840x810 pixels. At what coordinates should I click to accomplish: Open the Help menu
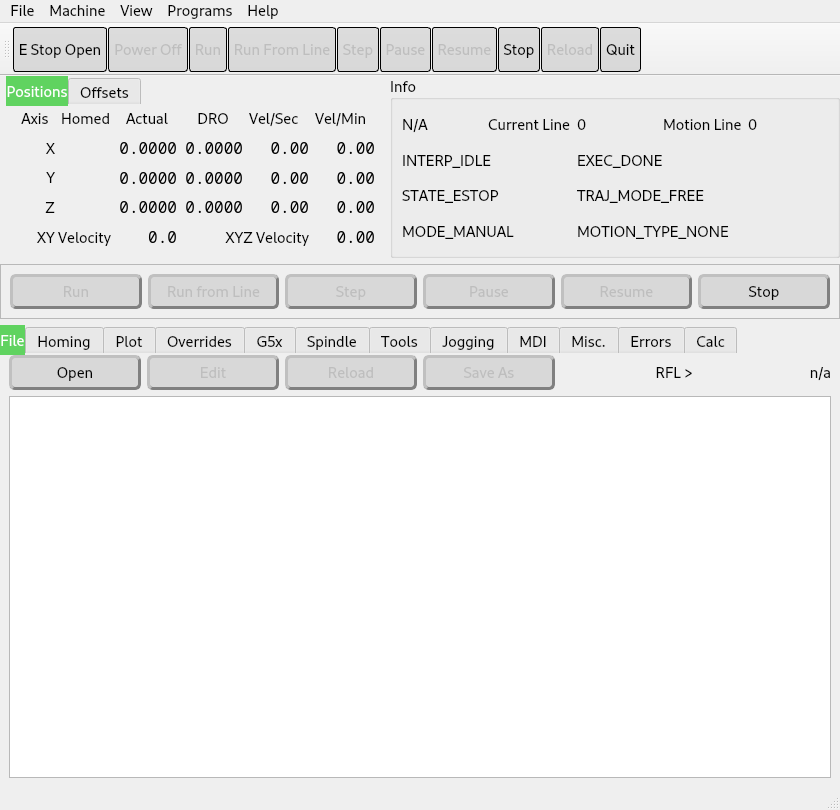[x=262, y=11]
